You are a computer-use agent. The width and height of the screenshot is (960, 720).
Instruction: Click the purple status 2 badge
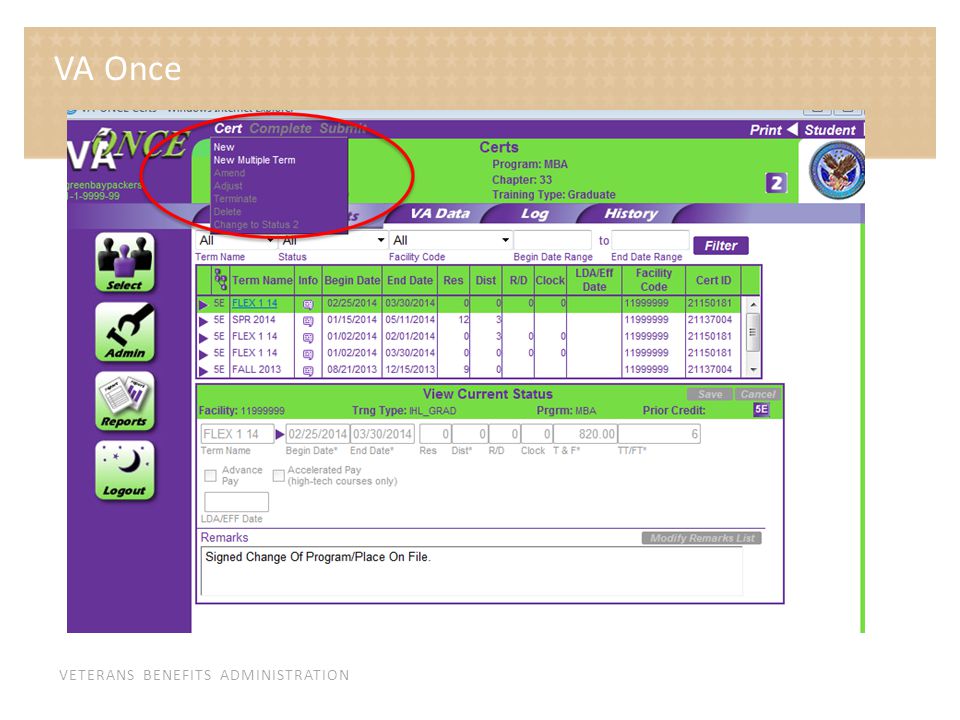coord(776,182)
